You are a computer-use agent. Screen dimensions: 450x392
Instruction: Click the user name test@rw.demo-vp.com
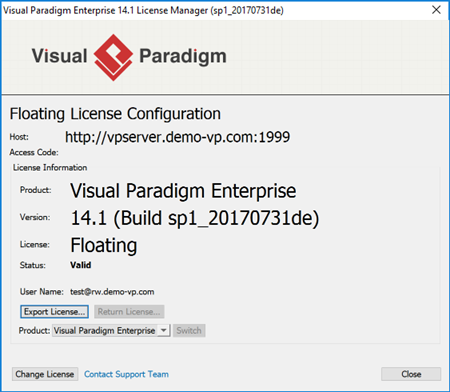pos(112,292)
